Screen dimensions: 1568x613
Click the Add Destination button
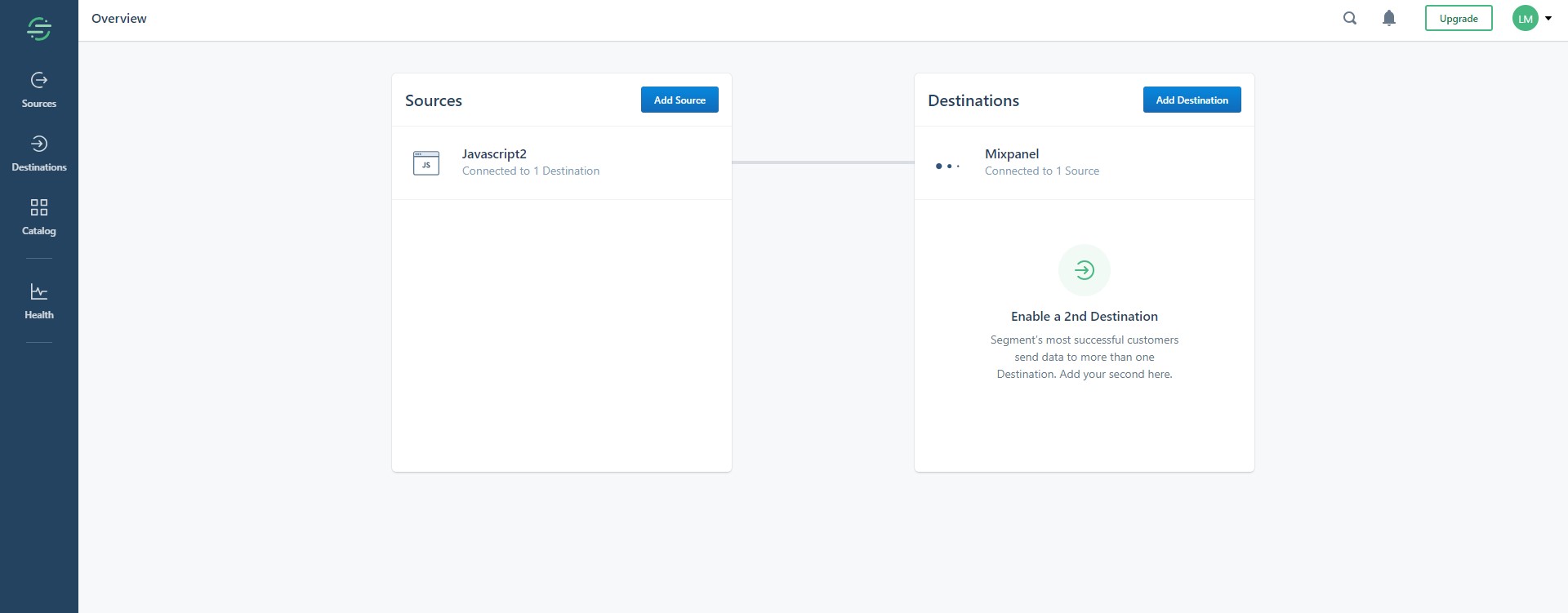pos(1192,100)
